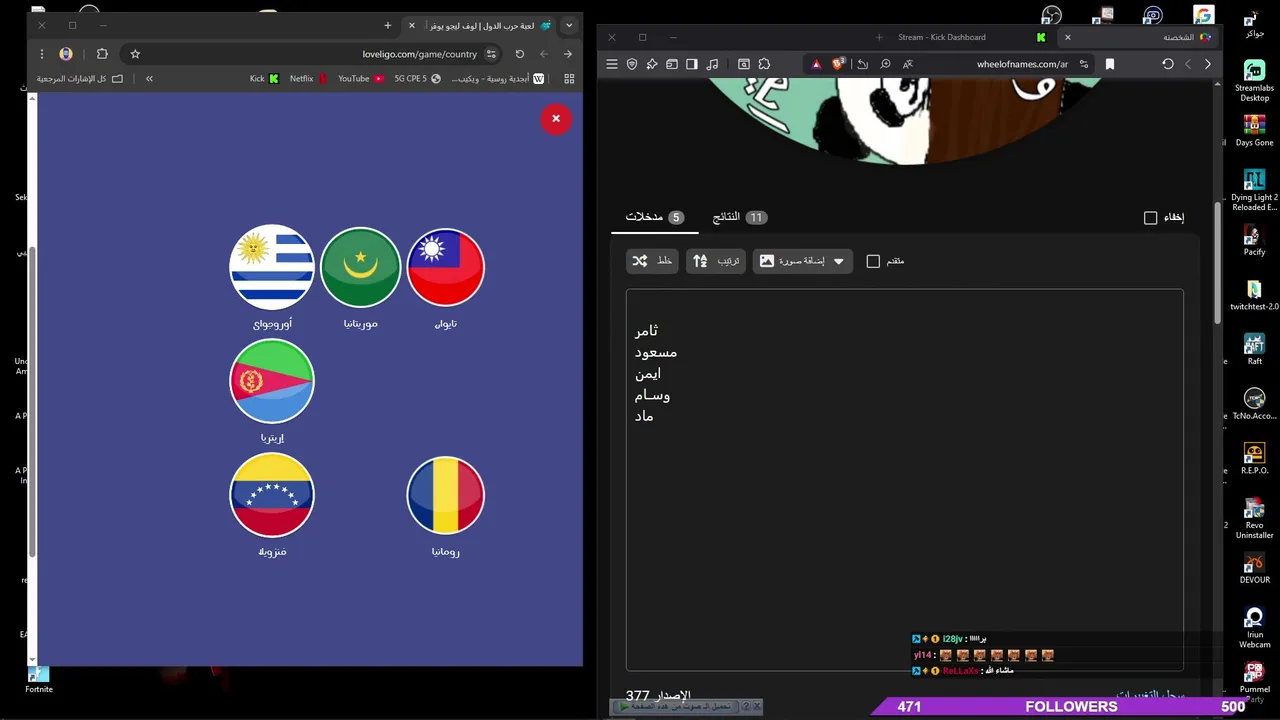
Task: Click the zoom magnifier in Brave address bar
Action: (x=885, y=64)
